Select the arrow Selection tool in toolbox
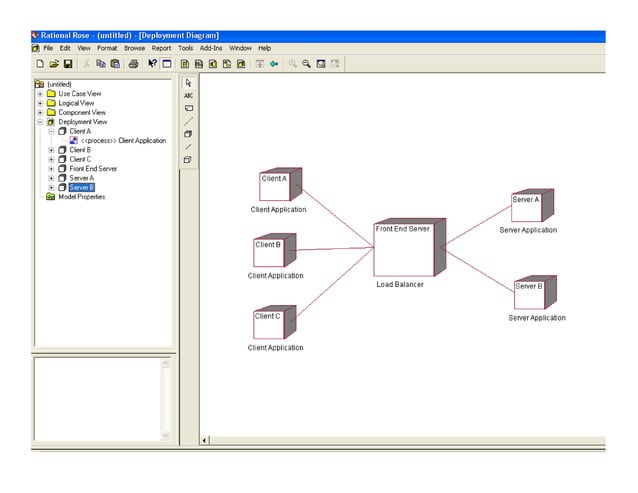Viewport: 638px width, 493px height. pos(188,82)
